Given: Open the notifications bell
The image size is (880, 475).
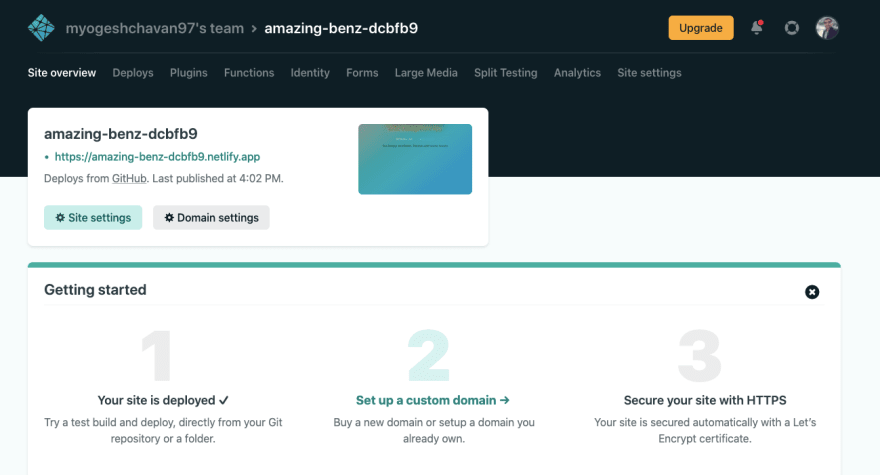Looking at the screenshot, I should tap(757, 28).
